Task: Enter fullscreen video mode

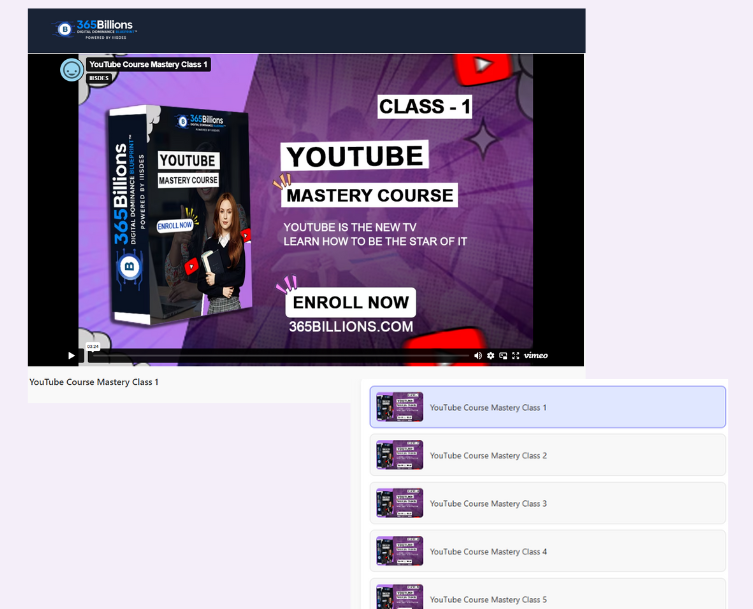Action: 515,355
